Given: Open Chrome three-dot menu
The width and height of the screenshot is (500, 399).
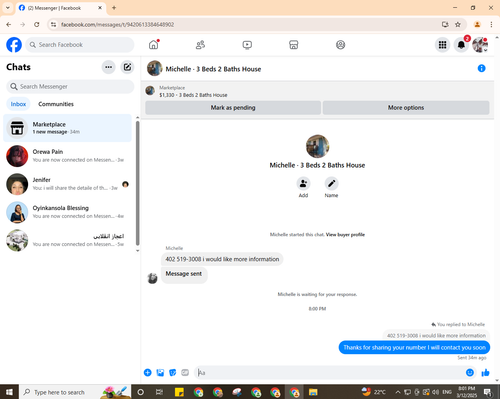Looking at the screenshot, I should pyautogui.click(x=491, y=24).
